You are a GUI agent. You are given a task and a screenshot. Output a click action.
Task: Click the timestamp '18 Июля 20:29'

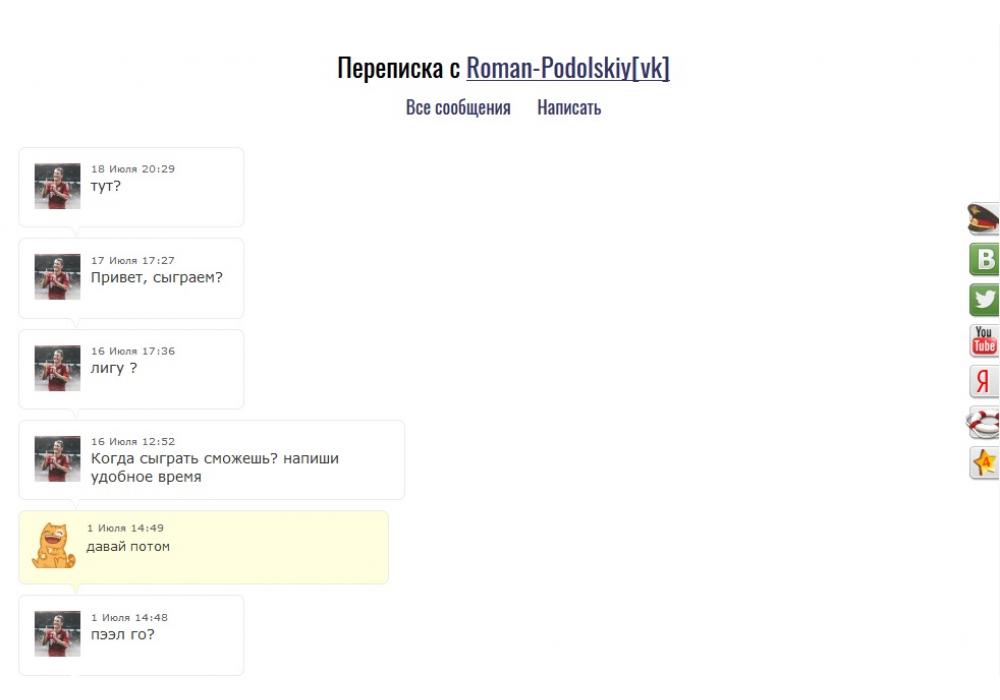(x=133, y=169)
